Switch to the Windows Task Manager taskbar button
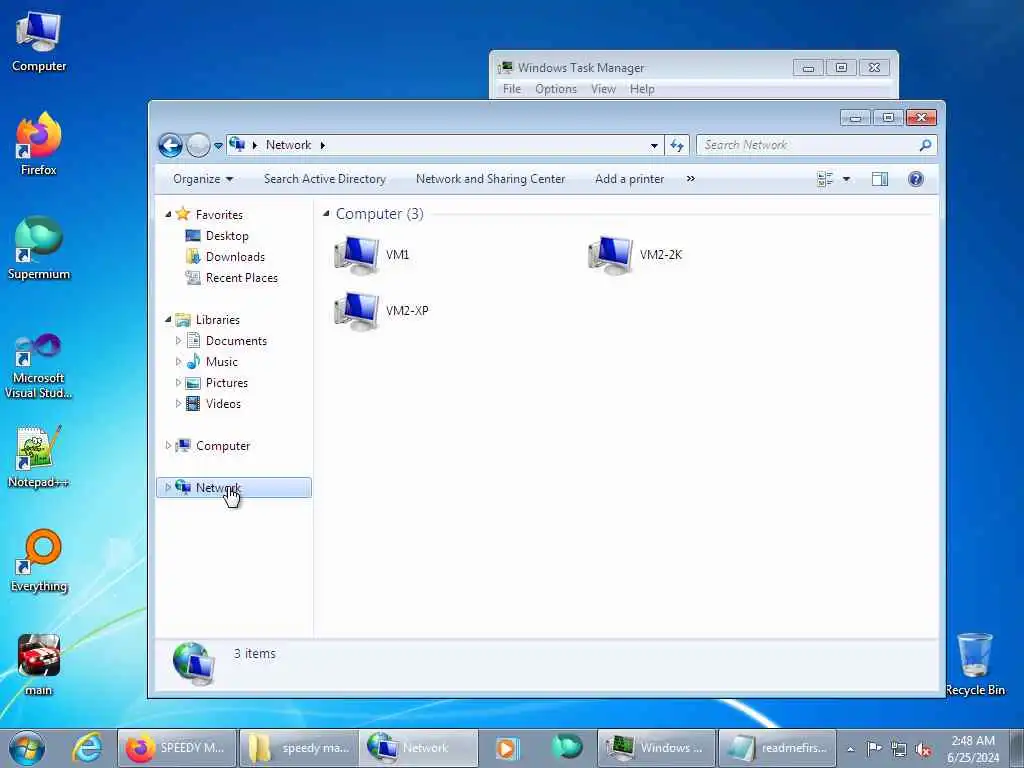Viewport: 1024px width, 768px height. (656, 748)
